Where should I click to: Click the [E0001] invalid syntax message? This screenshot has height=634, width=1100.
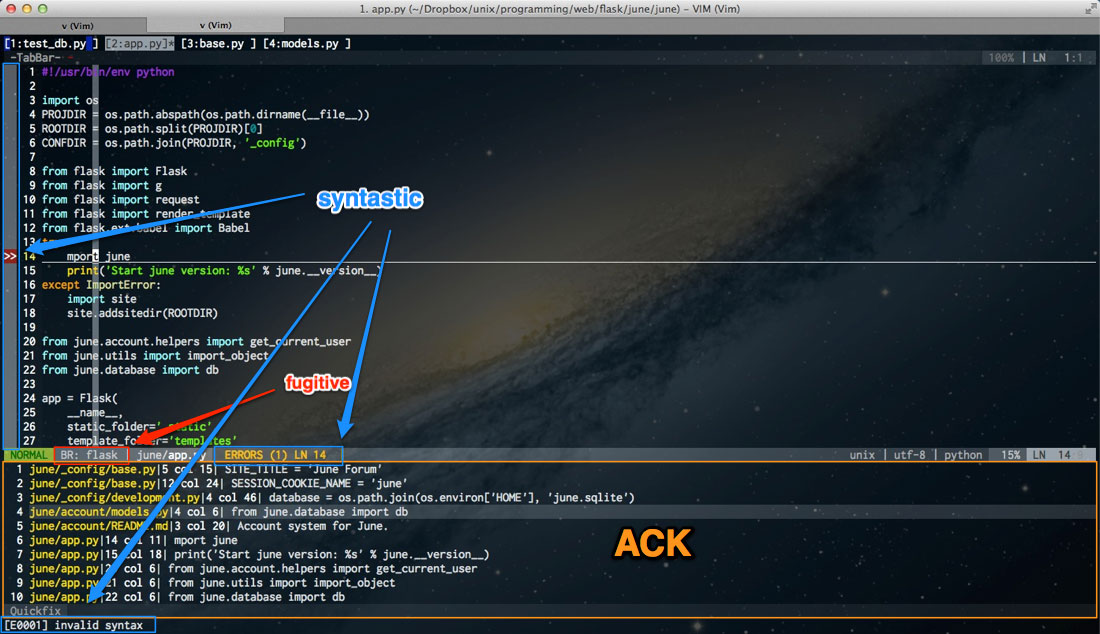click(74, 625)
